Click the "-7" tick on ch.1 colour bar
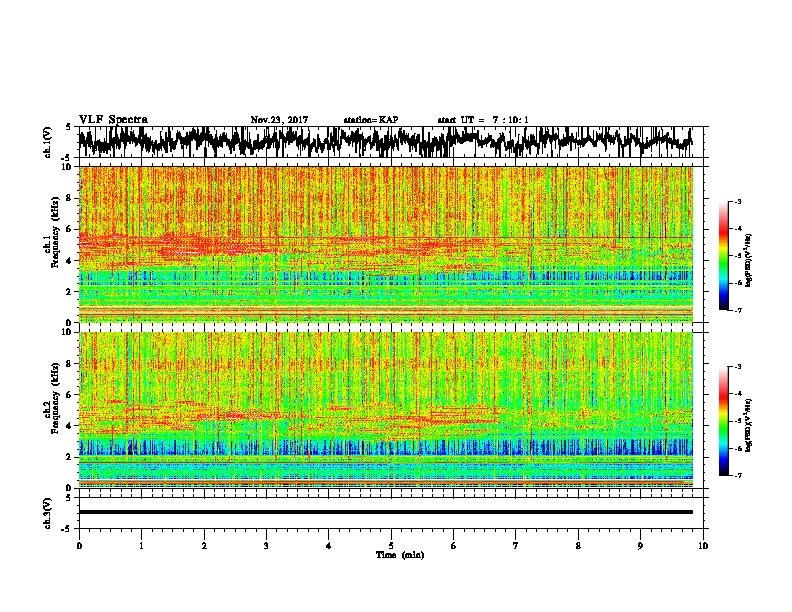 coord(737,310)
